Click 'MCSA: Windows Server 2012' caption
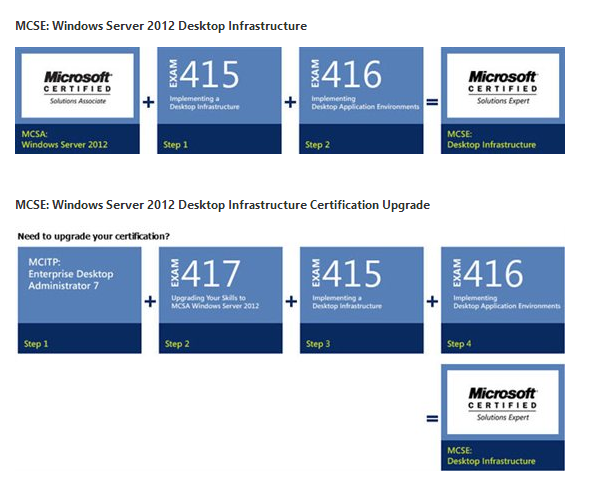The width and height of the screenshot is (594, 489). click(64, 139)
